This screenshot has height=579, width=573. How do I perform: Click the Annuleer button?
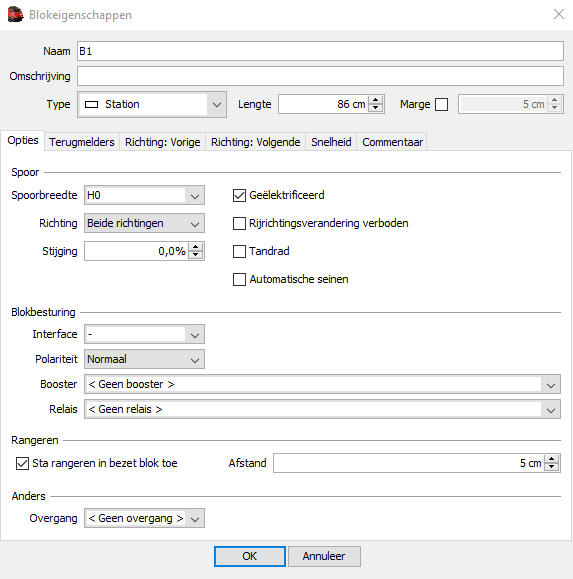tap(324, 556)
